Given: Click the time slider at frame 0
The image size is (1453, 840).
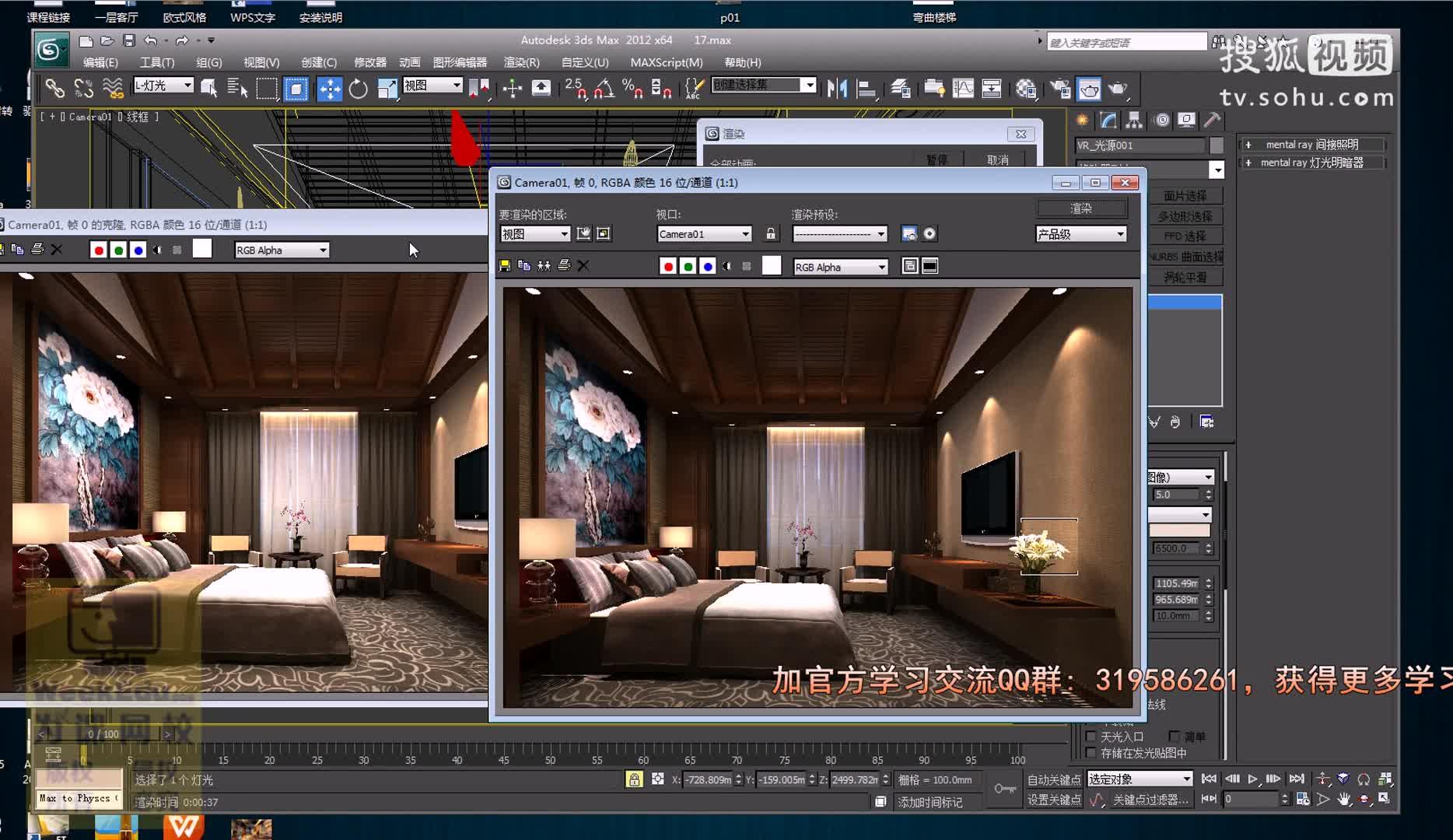Looking at the screenshot, I should [x=105, y=733].
